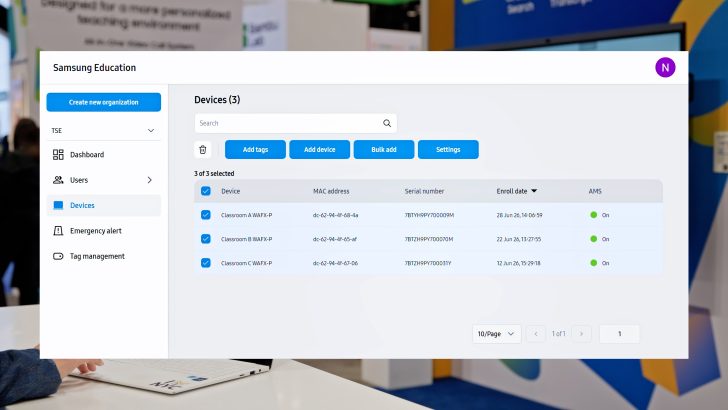728x410 pixels.
Task: Click the Classroom B WAFX-P device name
Action: click(x=247, y=239)
